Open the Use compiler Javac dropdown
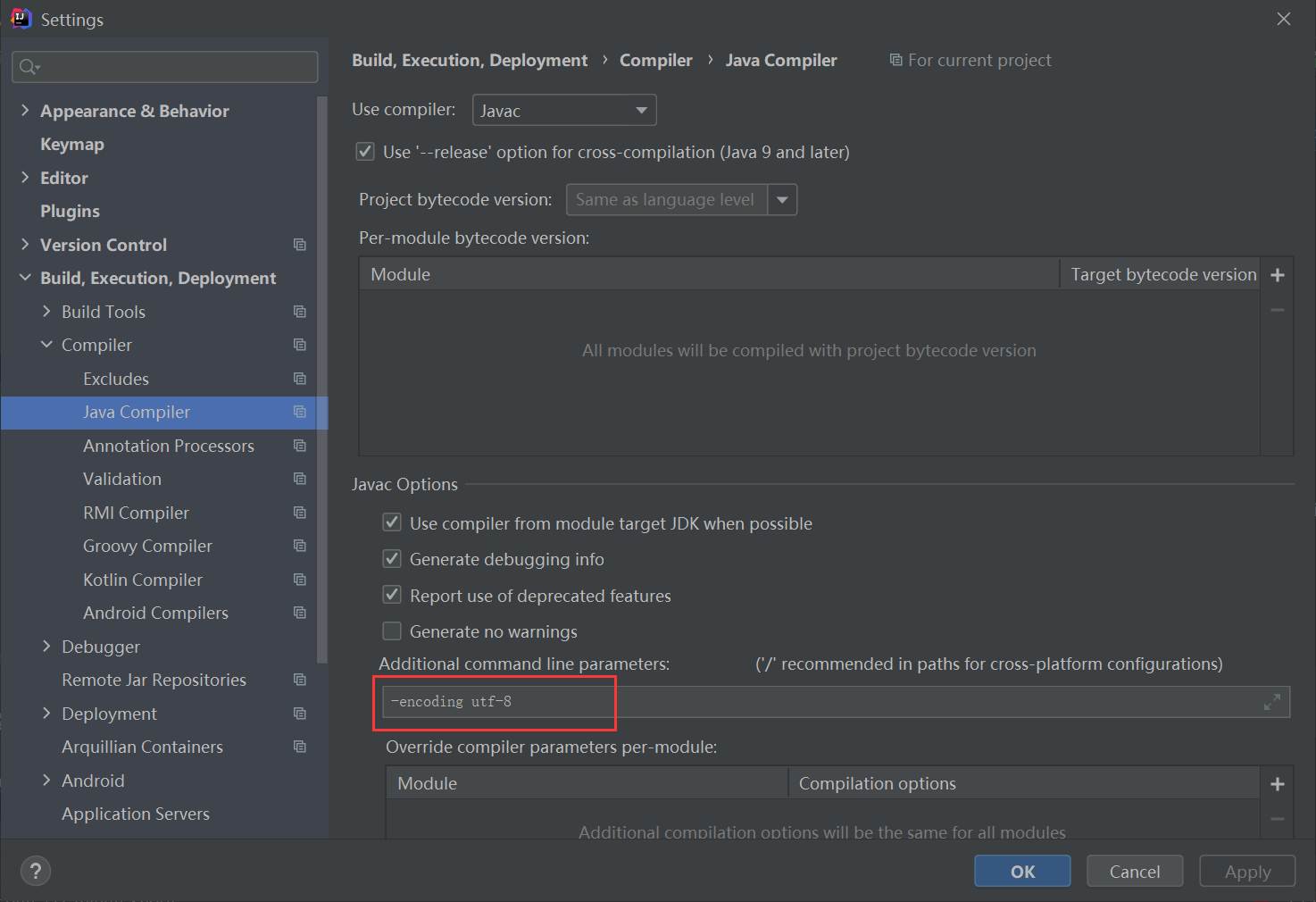1316x902 pixels. 564,110
